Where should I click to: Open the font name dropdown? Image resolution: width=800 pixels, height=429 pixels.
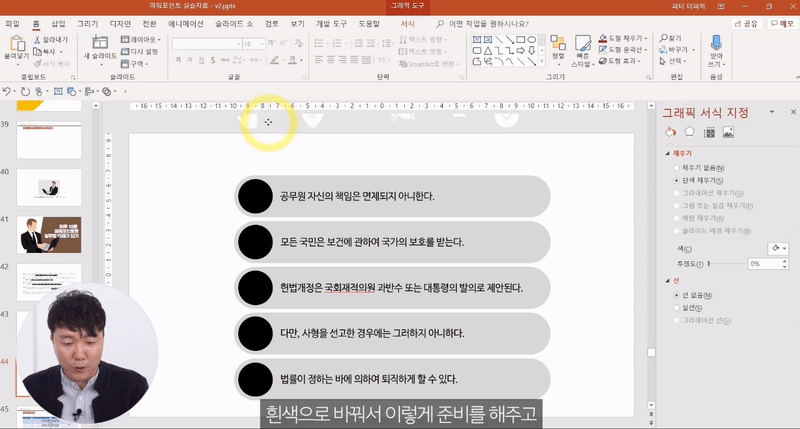point(239,44)
